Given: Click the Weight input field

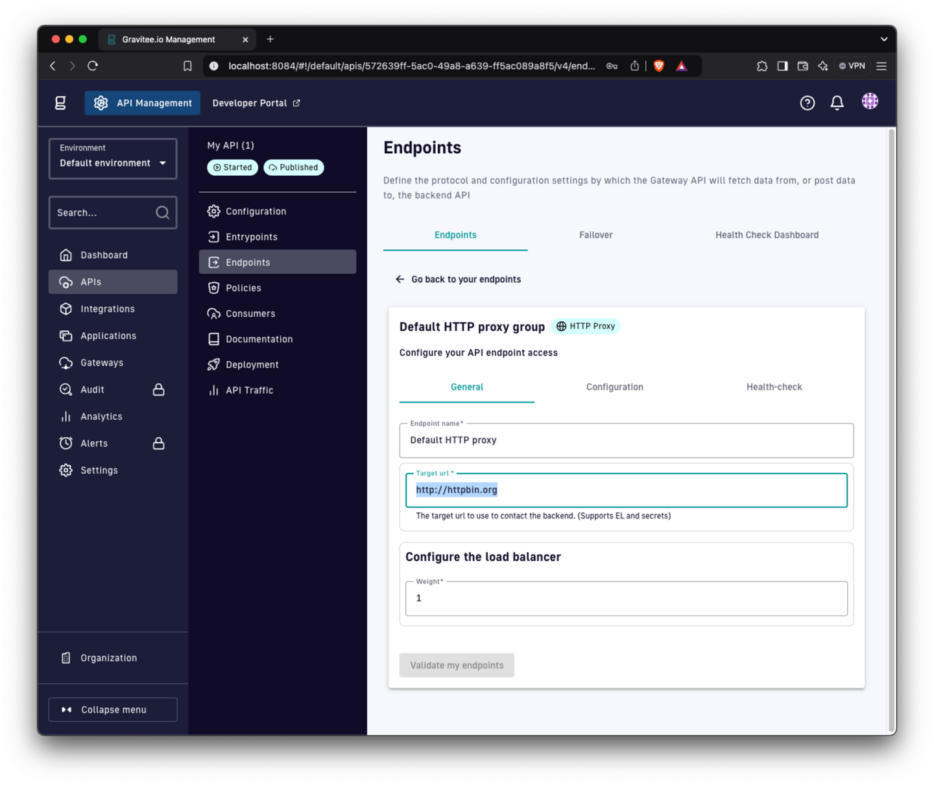Looking at the screenshot, I should coord(626,598).
